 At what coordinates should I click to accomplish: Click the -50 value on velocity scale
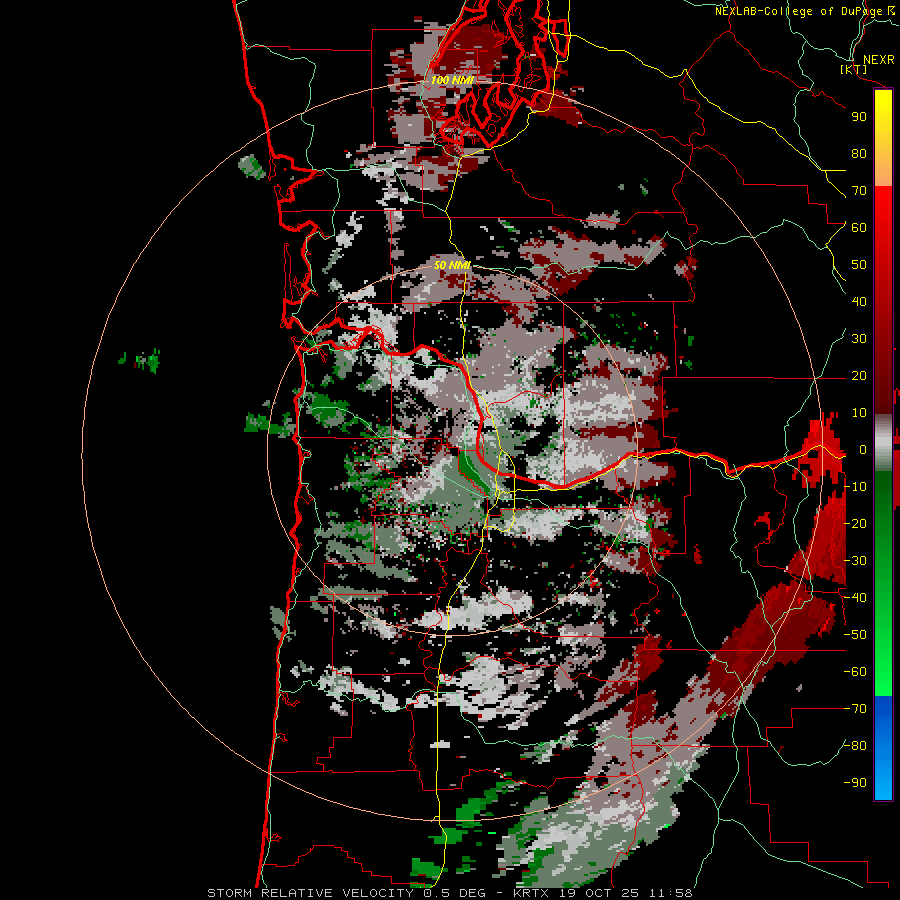click(x=855, y=635)
